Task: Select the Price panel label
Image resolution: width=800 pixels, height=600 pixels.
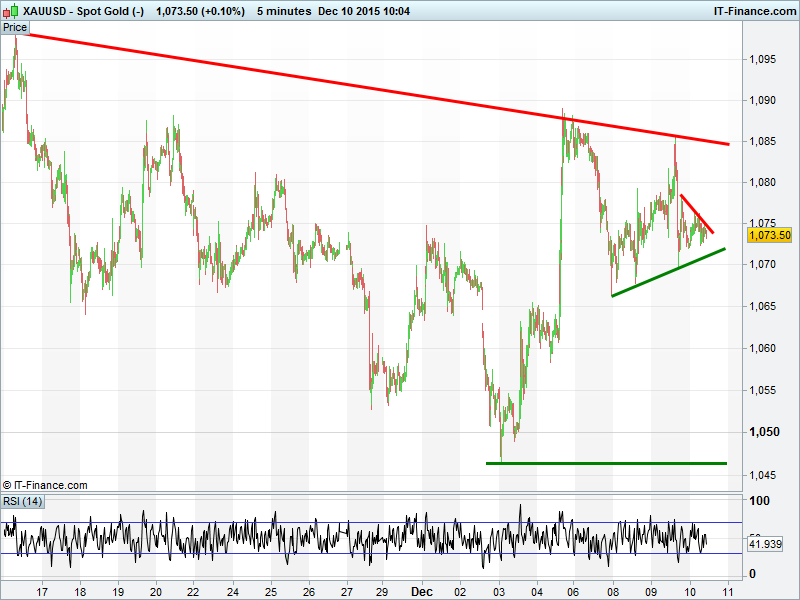Action: tap(15, 28)
